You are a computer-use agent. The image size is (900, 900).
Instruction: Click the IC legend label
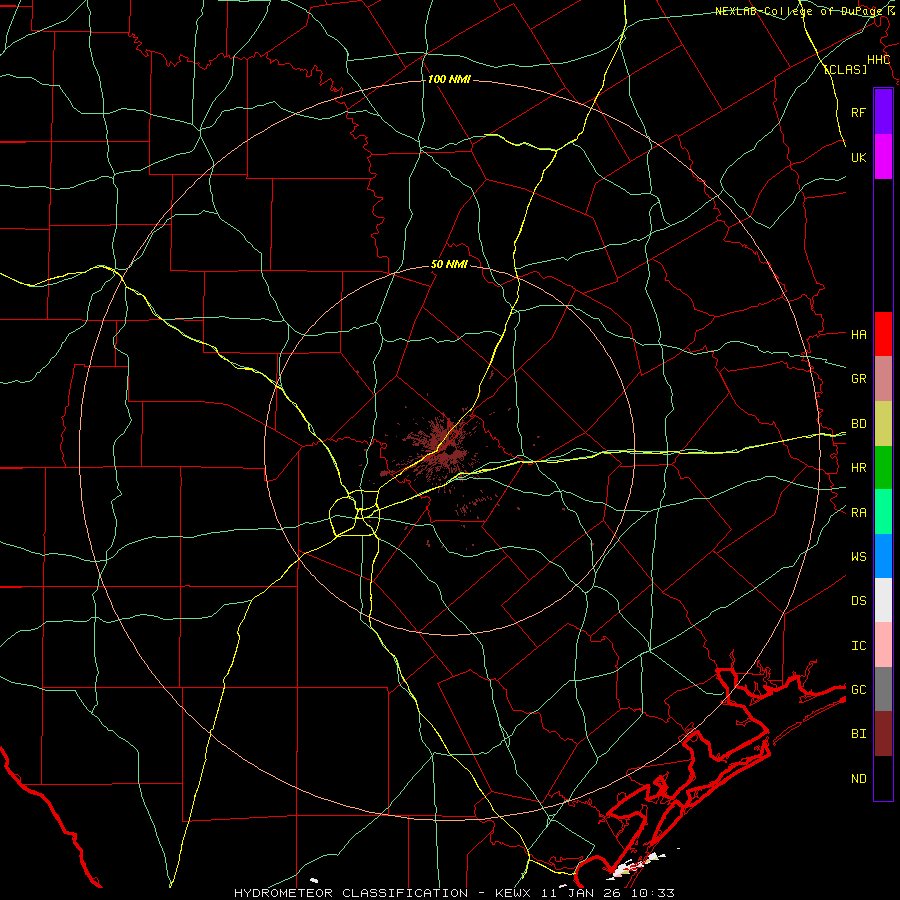point(858,646)
